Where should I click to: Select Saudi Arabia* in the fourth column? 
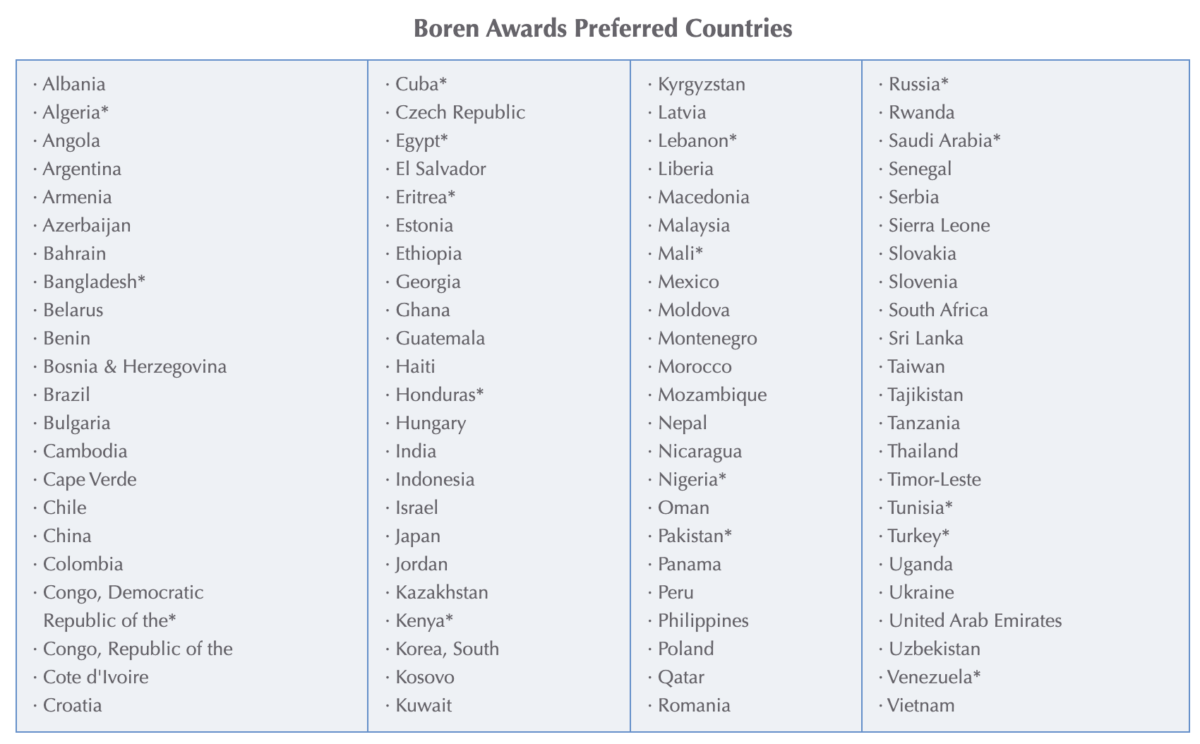[945, 141]
